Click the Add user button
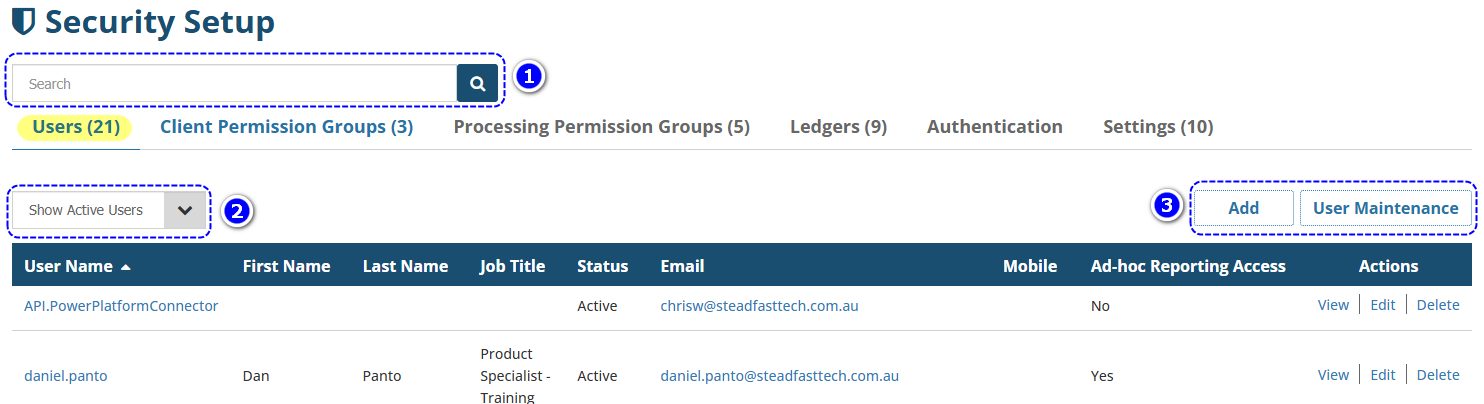This screenshot has height=404, width=1484. coord(1243,208)
